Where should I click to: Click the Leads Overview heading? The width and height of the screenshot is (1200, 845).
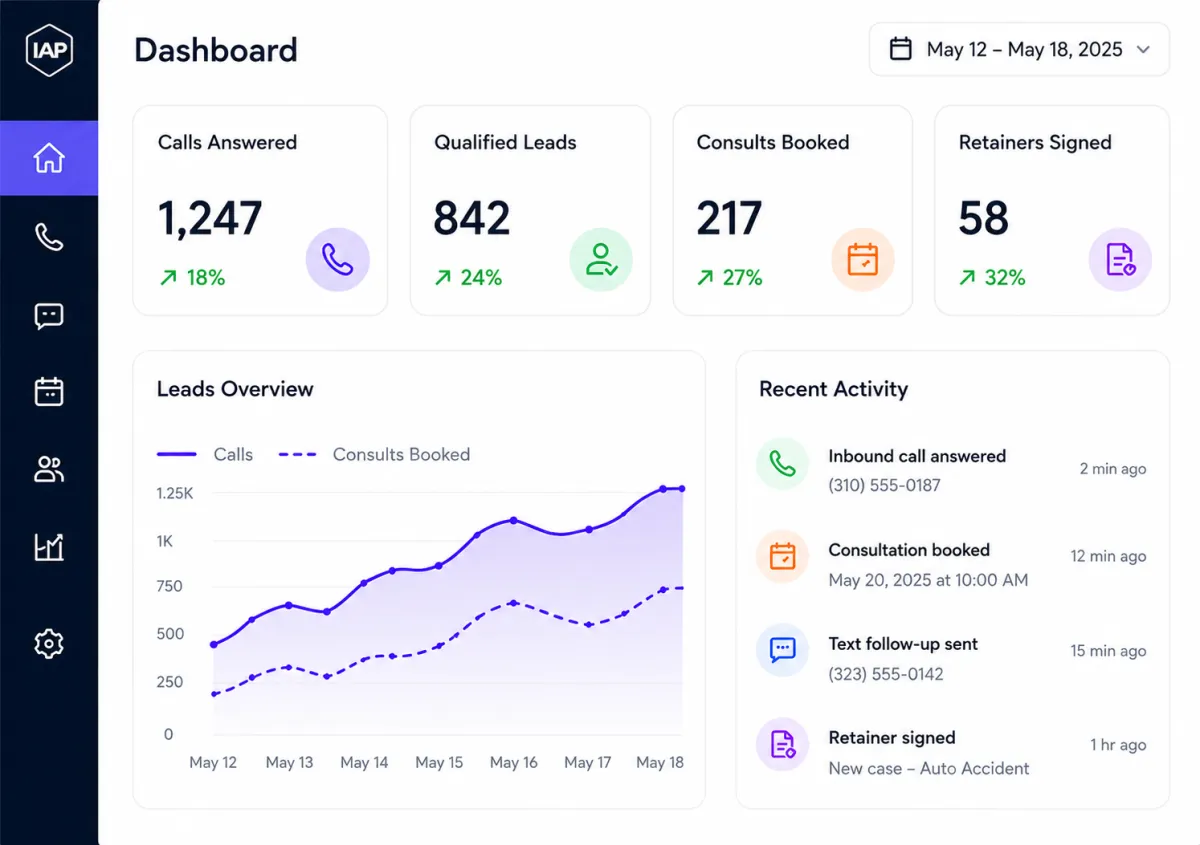click(x=235, y=389)
